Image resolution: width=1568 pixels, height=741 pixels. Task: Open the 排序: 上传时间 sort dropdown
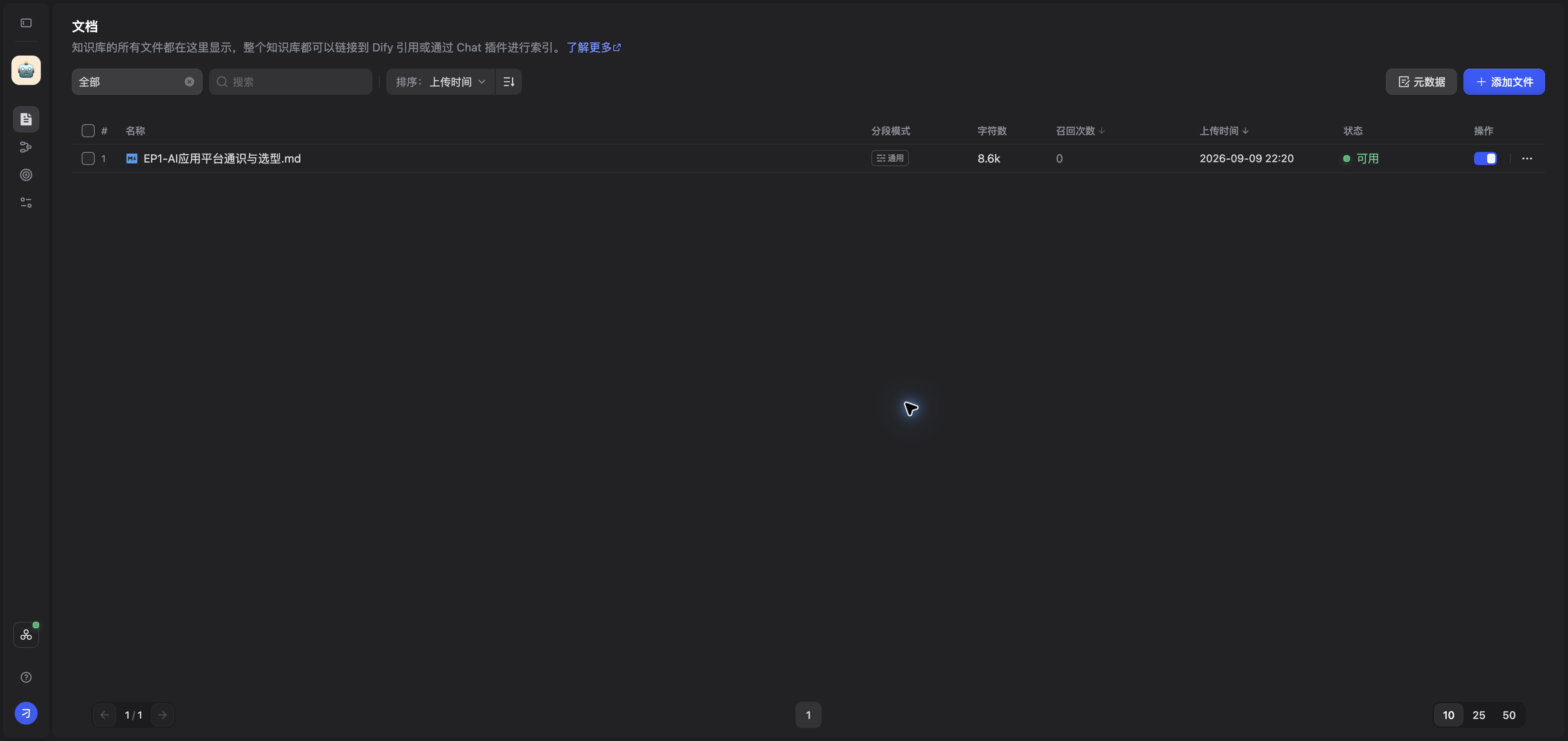441,82
